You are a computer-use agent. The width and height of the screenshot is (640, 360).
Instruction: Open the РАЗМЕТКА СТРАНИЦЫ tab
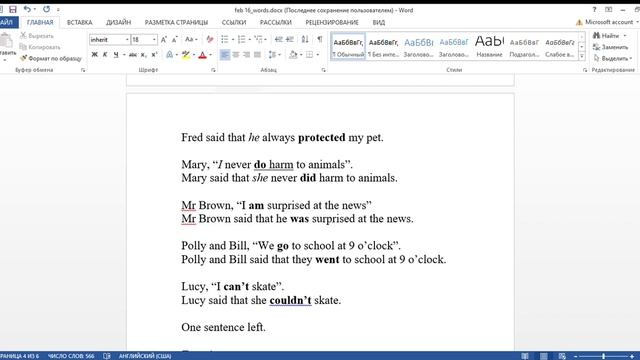(176, 22)
